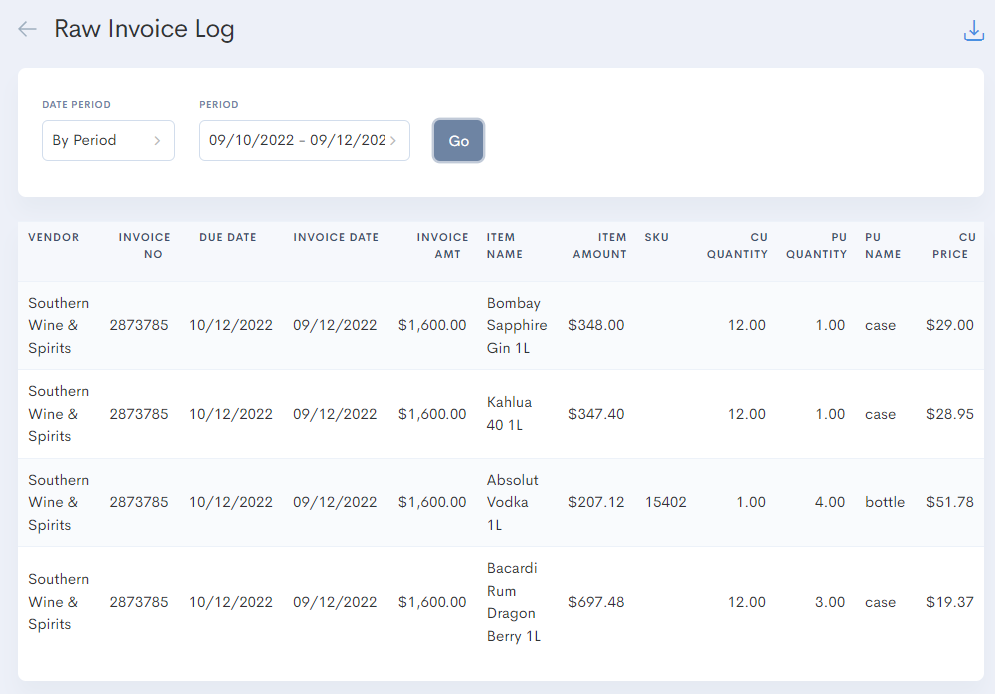Open the By Period date dropdown
This screenshot has width=995, height=694.
coord(108,141)
